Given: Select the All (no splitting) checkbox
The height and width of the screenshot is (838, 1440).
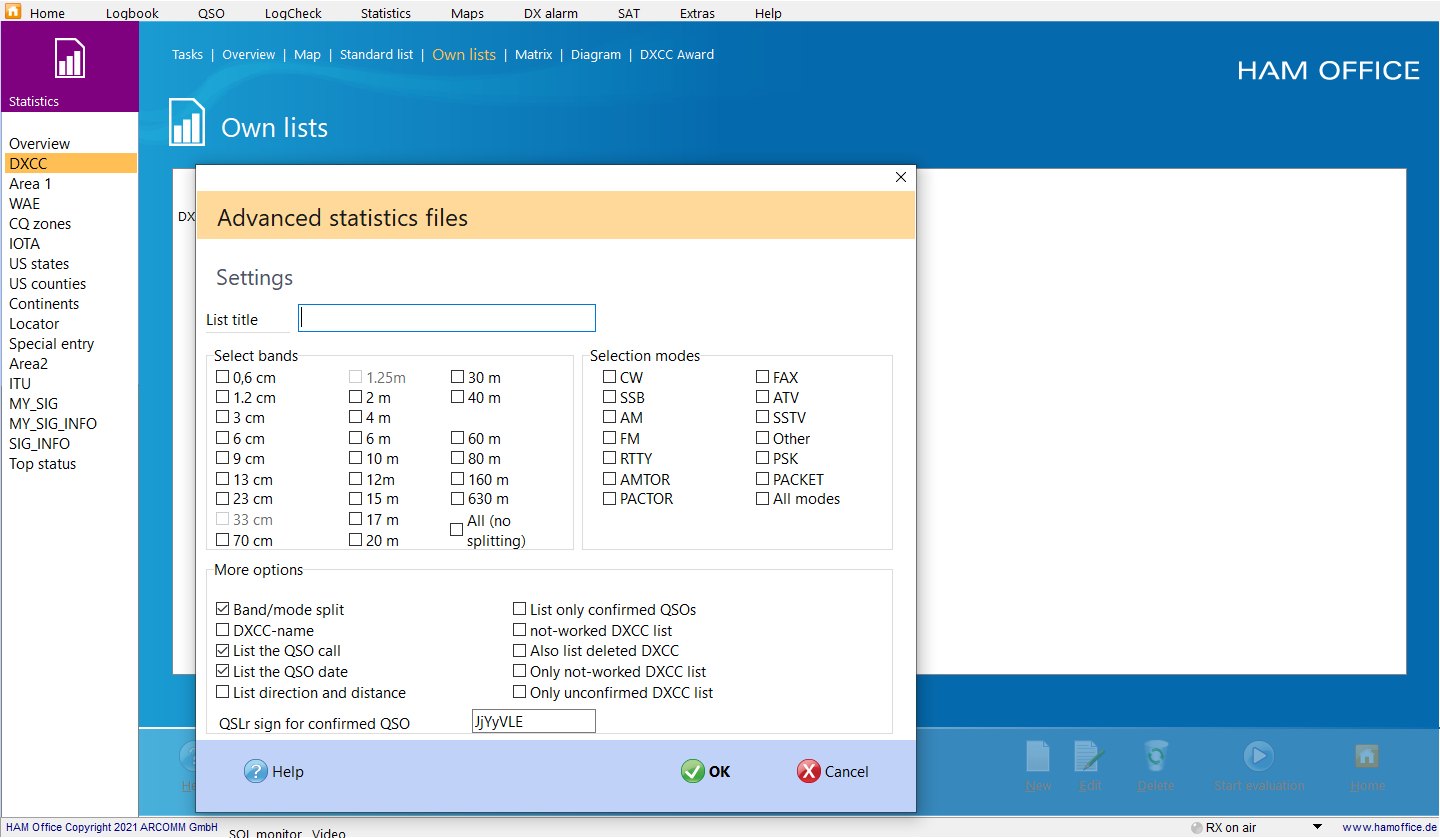Looking at the screenshot, I should point(457,530).
